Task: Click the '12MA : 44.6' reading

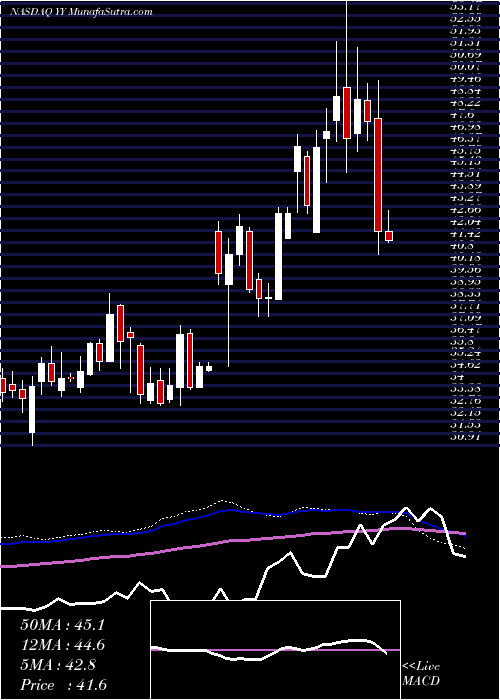Action: point(63,645)
